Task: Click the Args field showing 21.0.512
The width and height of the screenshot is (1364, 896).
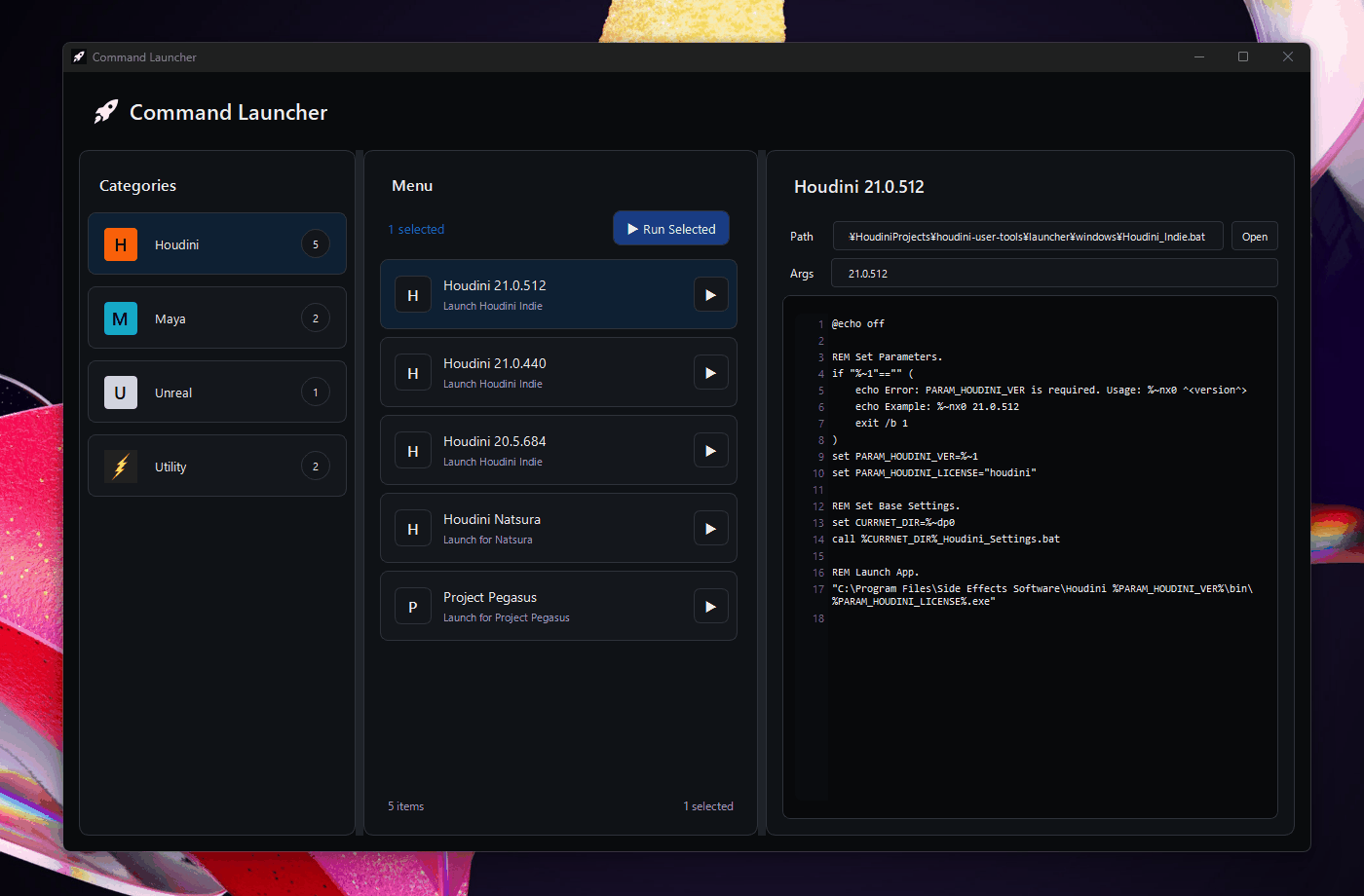Action: (x=1054, y=274)
